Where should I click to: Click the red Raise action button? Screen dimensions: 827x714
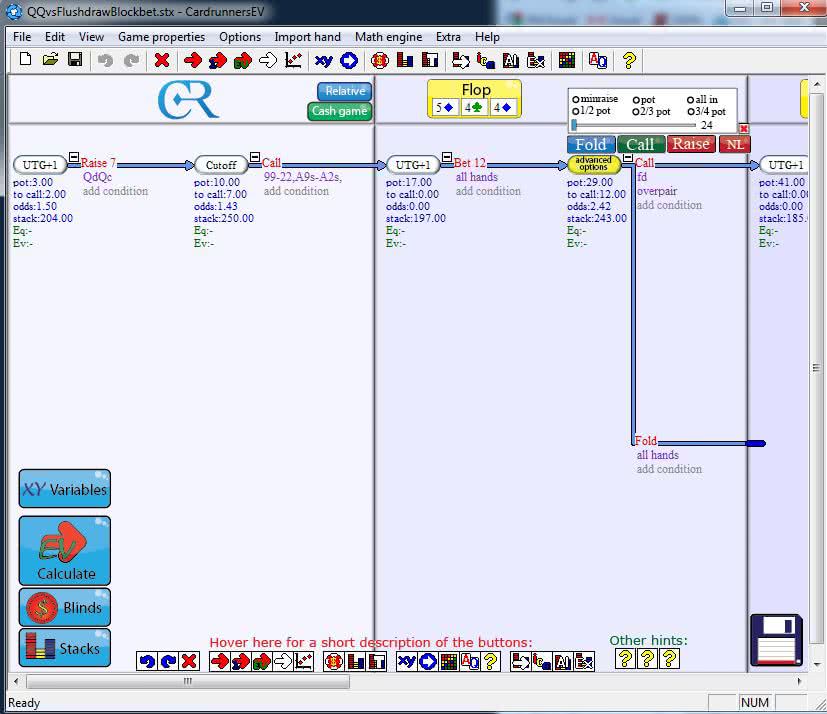pos(691,144)
